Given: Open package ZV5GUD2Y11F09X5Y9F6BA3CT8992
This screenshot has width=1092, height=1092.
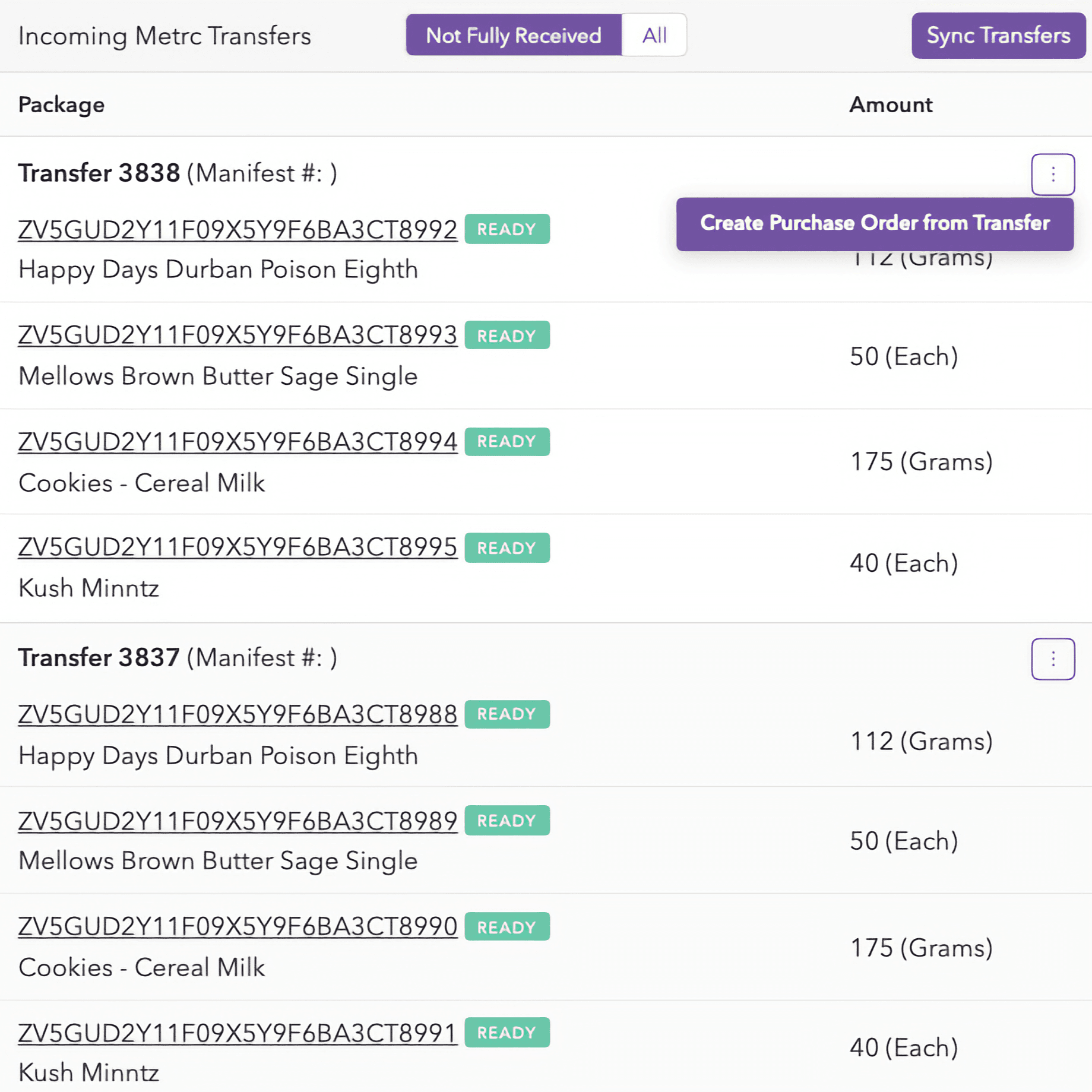Looking at the screenshot, I should click(x=237, y=229).
